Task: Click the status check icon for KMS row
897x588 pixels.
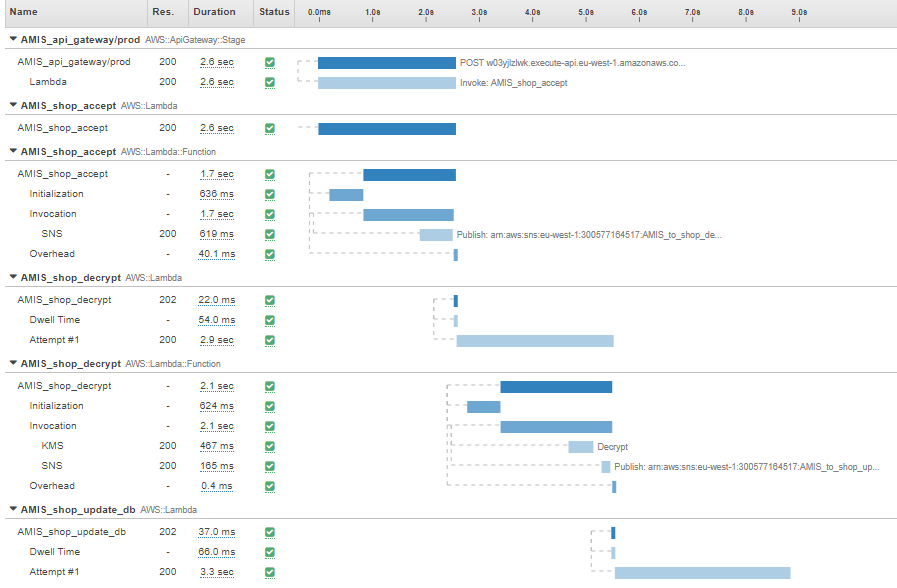Action: point(269,446)
